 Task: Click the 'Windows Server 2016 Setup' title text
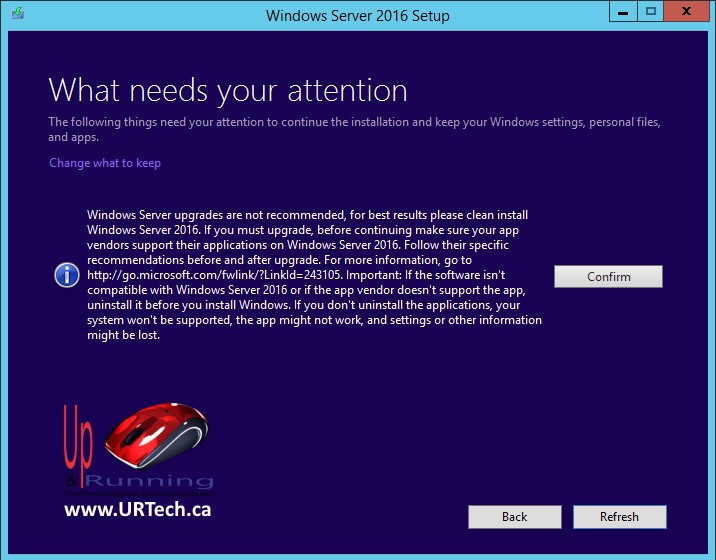click(x=358, y=16)
